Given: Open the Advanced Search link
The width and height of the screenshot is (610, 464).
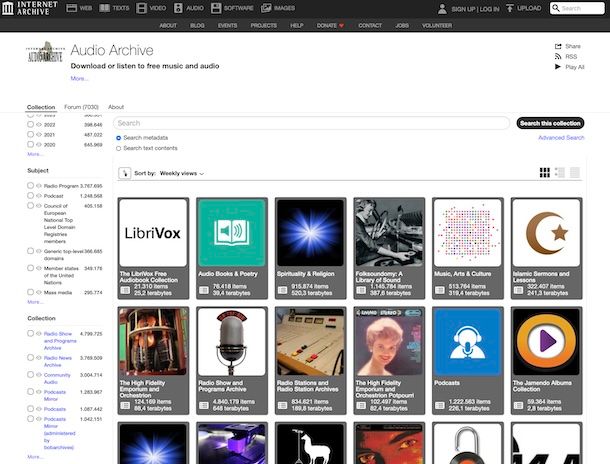Looking at the screenshot, I should [x=561, y=138].
